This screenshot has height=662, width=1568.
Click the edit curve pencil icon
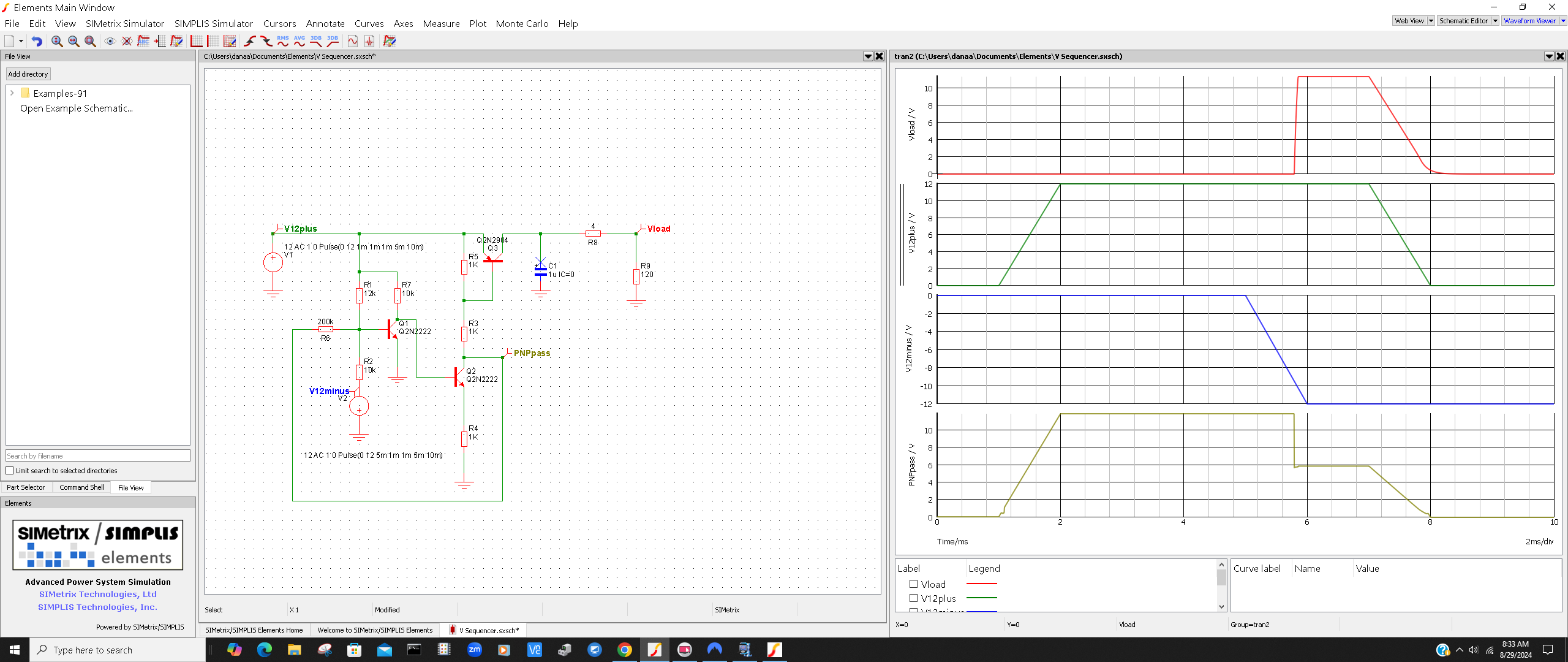[176, 41]
